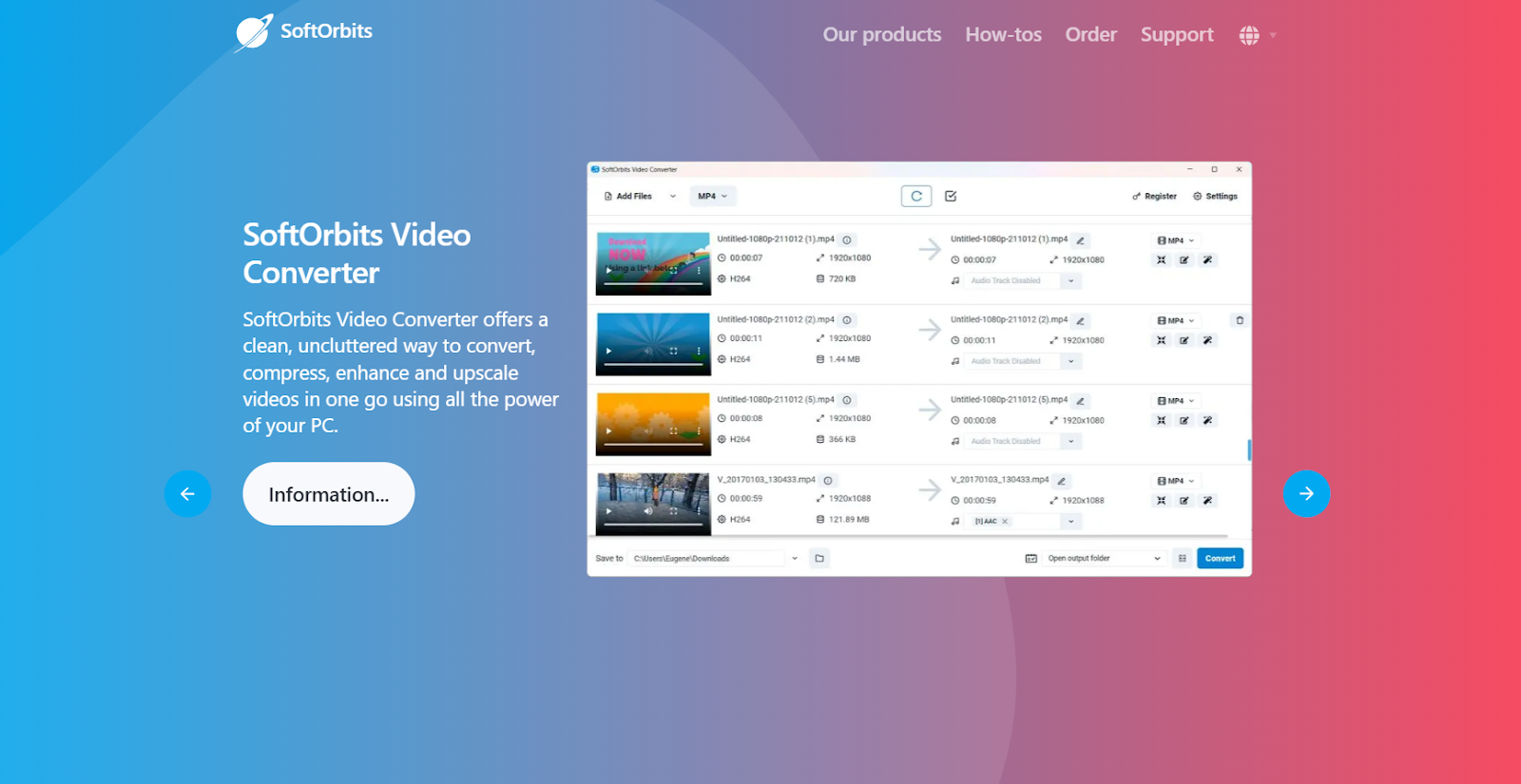This screenshot has height=784, width=1521.
Task: Open MP4 output format for Untitled-1080p-211012 (1).mp4
Action: 1176,241
